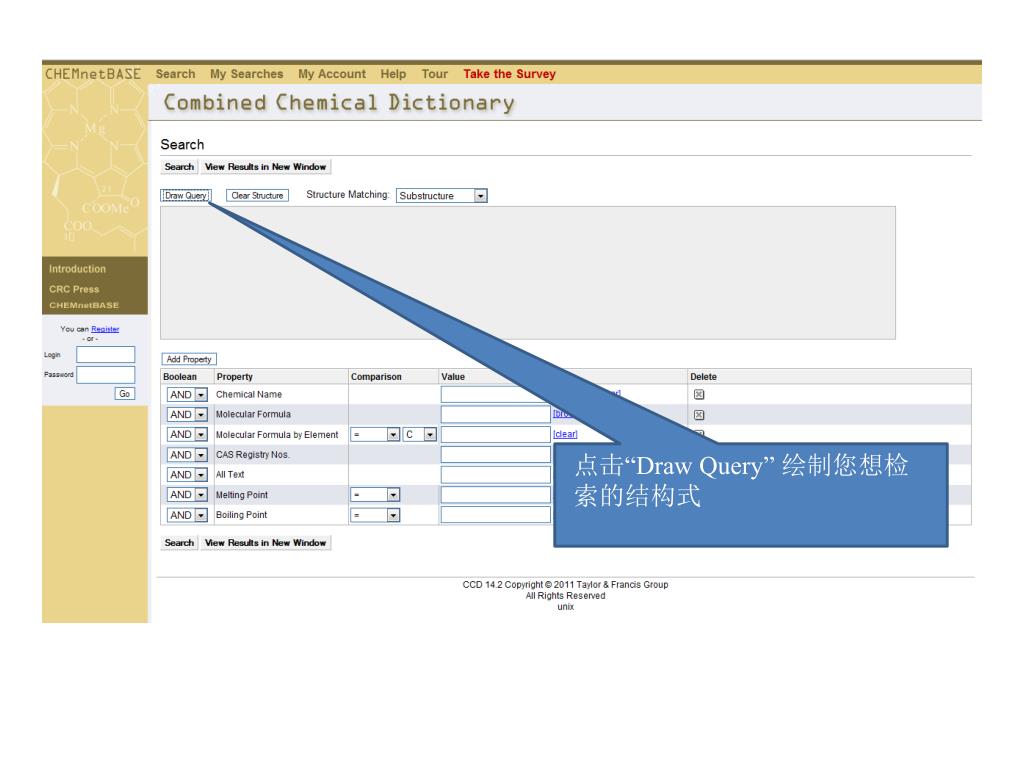
Task: Open the Help menu
Action: (x=393, y=74)
